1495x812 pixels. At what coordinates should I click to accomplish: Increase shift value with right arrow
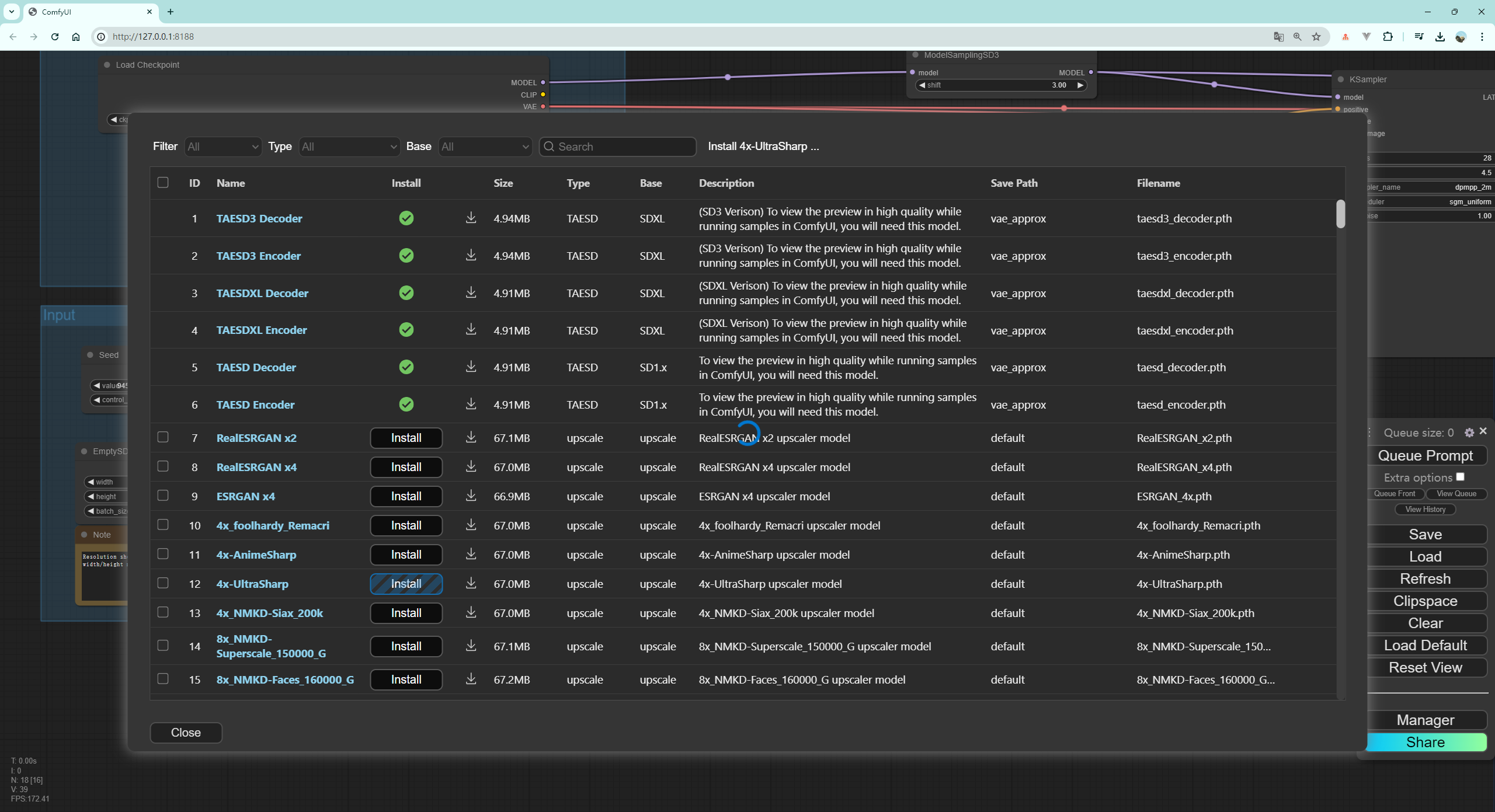tap(1080, 85)
